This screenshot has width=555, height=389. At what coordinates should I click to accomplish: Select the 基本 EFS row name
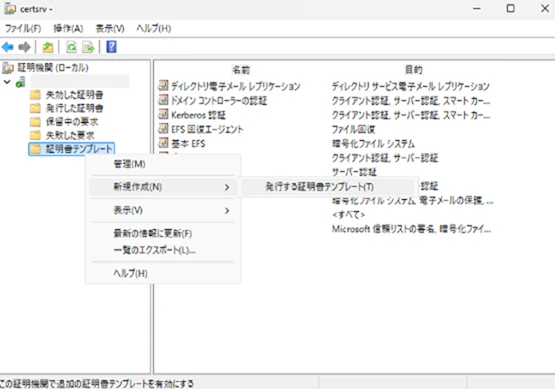click(x=188, y=143)
